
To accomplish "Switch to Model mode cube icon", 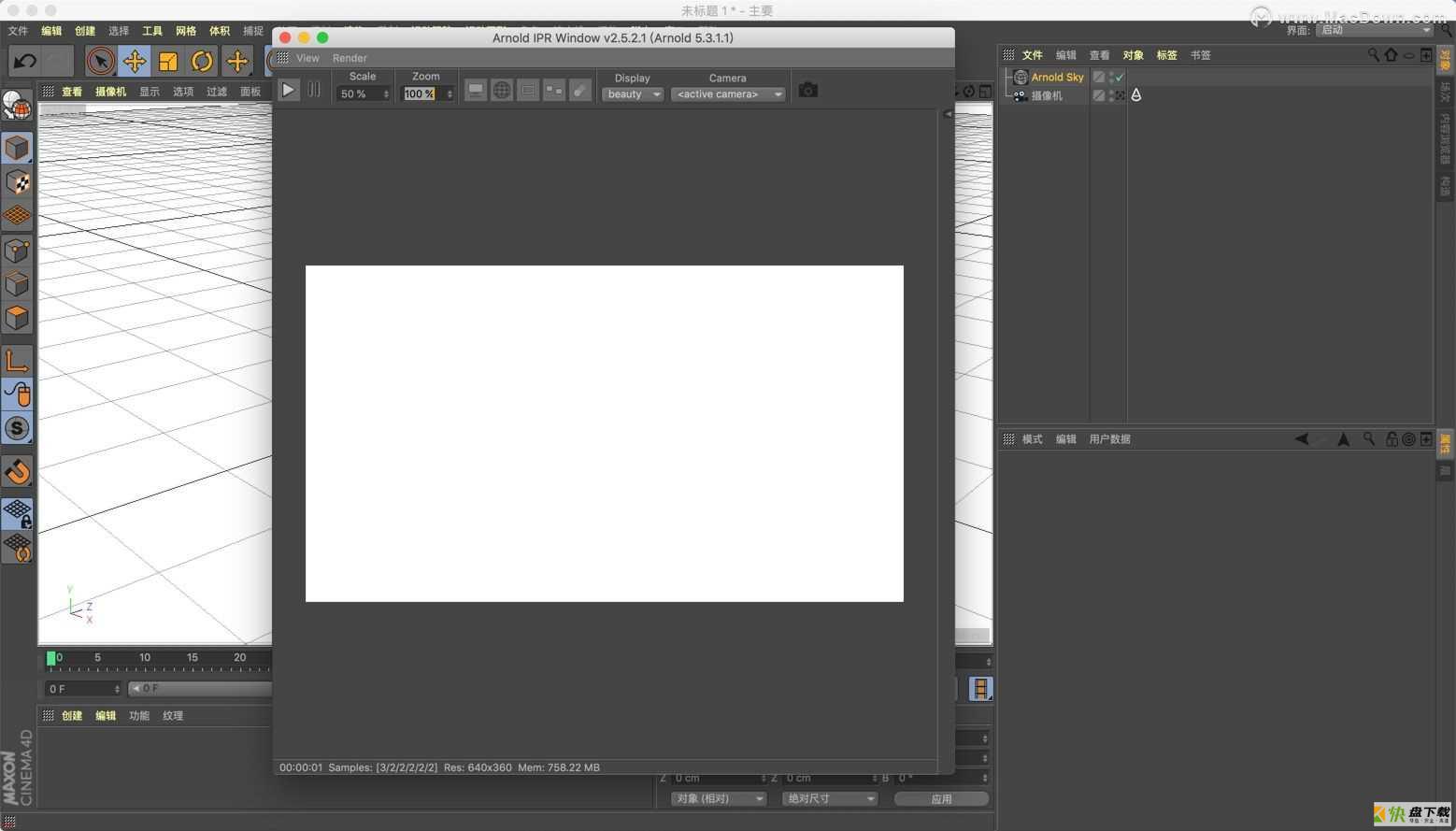I will pyautogui.click(x=17, y=148).
